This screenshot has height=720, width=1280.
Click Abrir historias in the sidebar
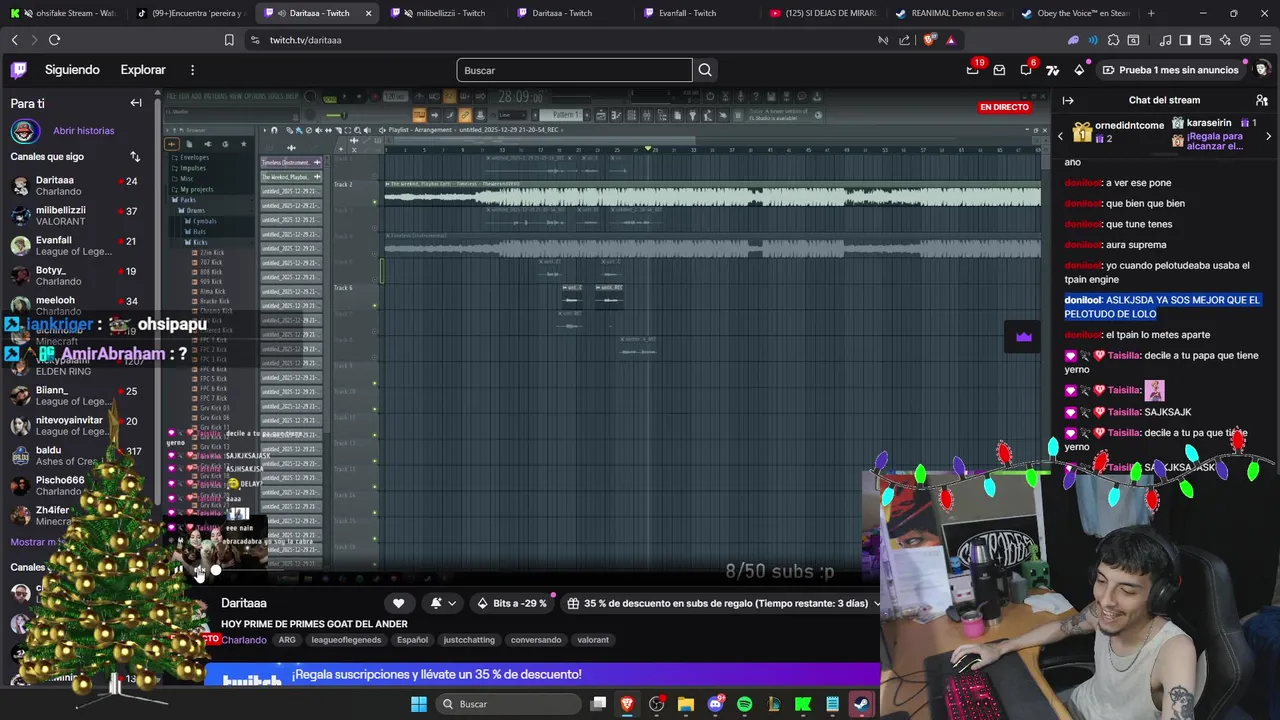[x=84, y=131]
